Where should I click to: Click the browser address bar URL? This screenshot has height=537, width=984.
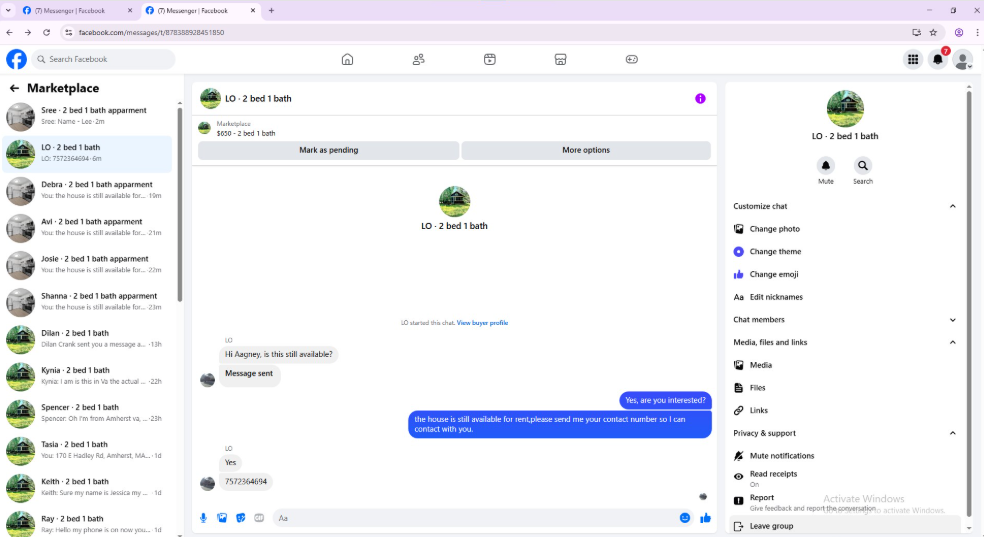(151, 32)
